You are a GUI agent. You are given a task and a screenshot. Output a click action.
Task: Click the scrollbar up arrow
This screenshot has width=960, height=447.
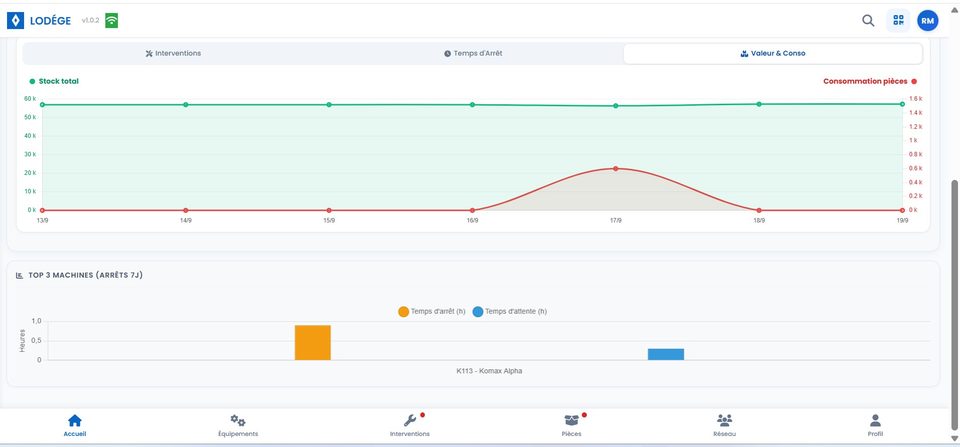[954, 10]
